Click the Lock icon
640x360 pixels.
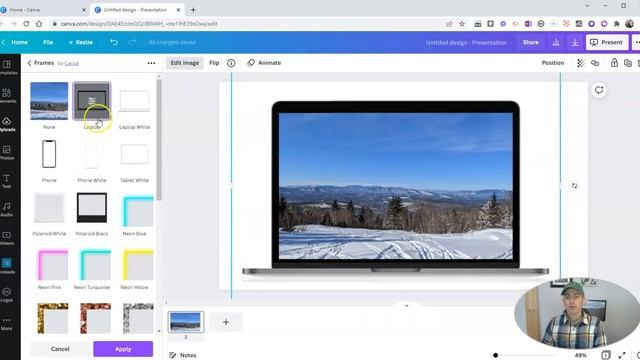pos(614,63)
